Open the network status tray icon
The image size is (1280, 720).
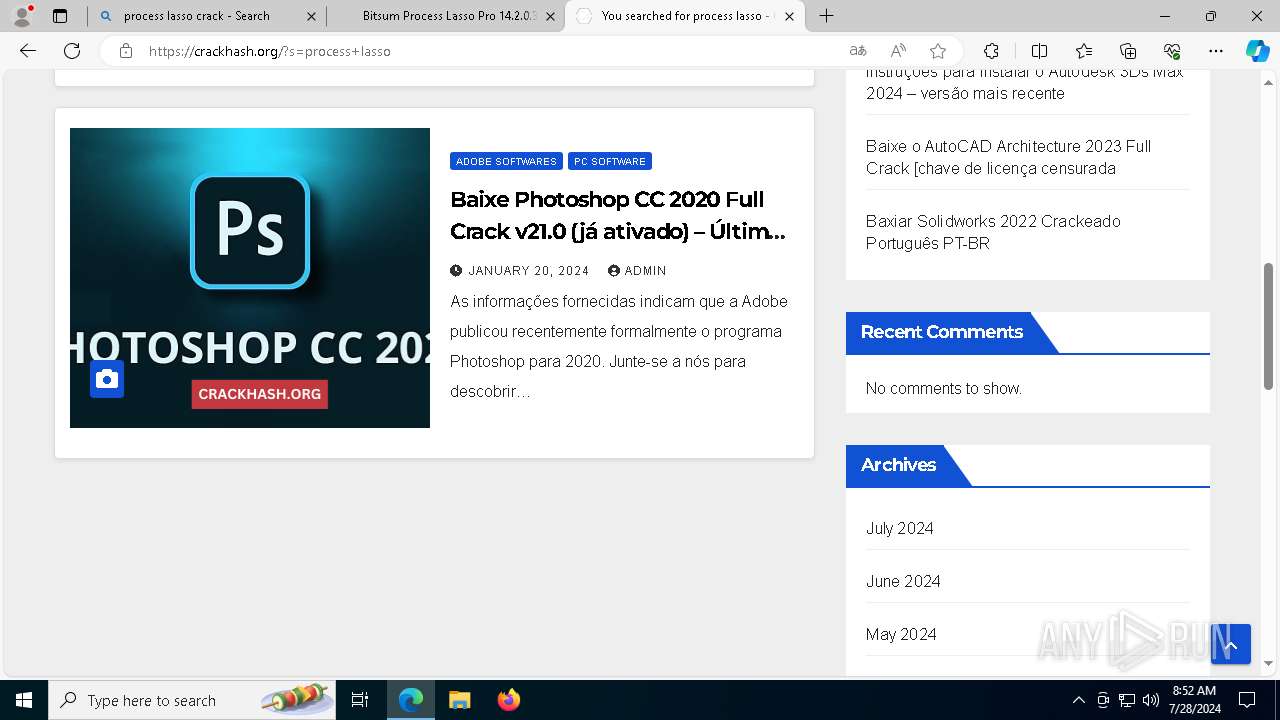pos(1127,700)
